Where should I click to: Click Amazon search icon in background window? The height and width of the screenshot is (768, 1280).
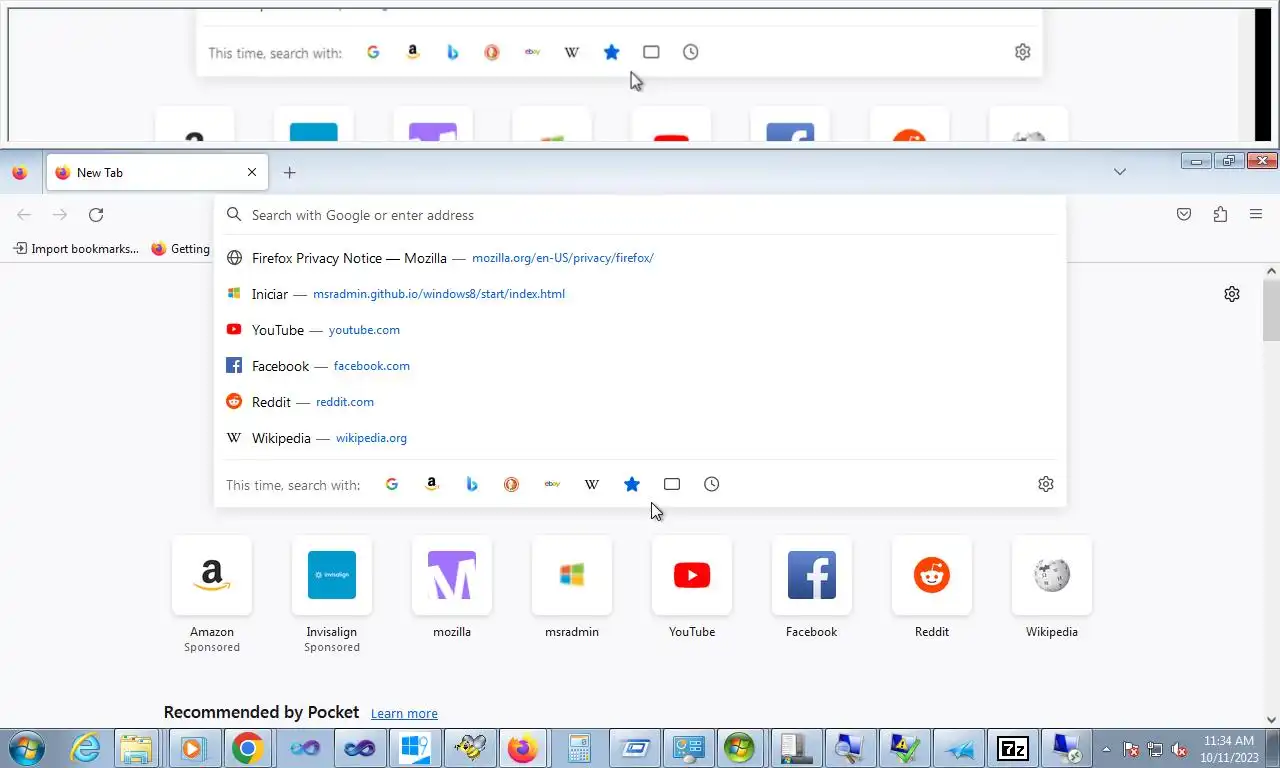(x=413, y=52)
